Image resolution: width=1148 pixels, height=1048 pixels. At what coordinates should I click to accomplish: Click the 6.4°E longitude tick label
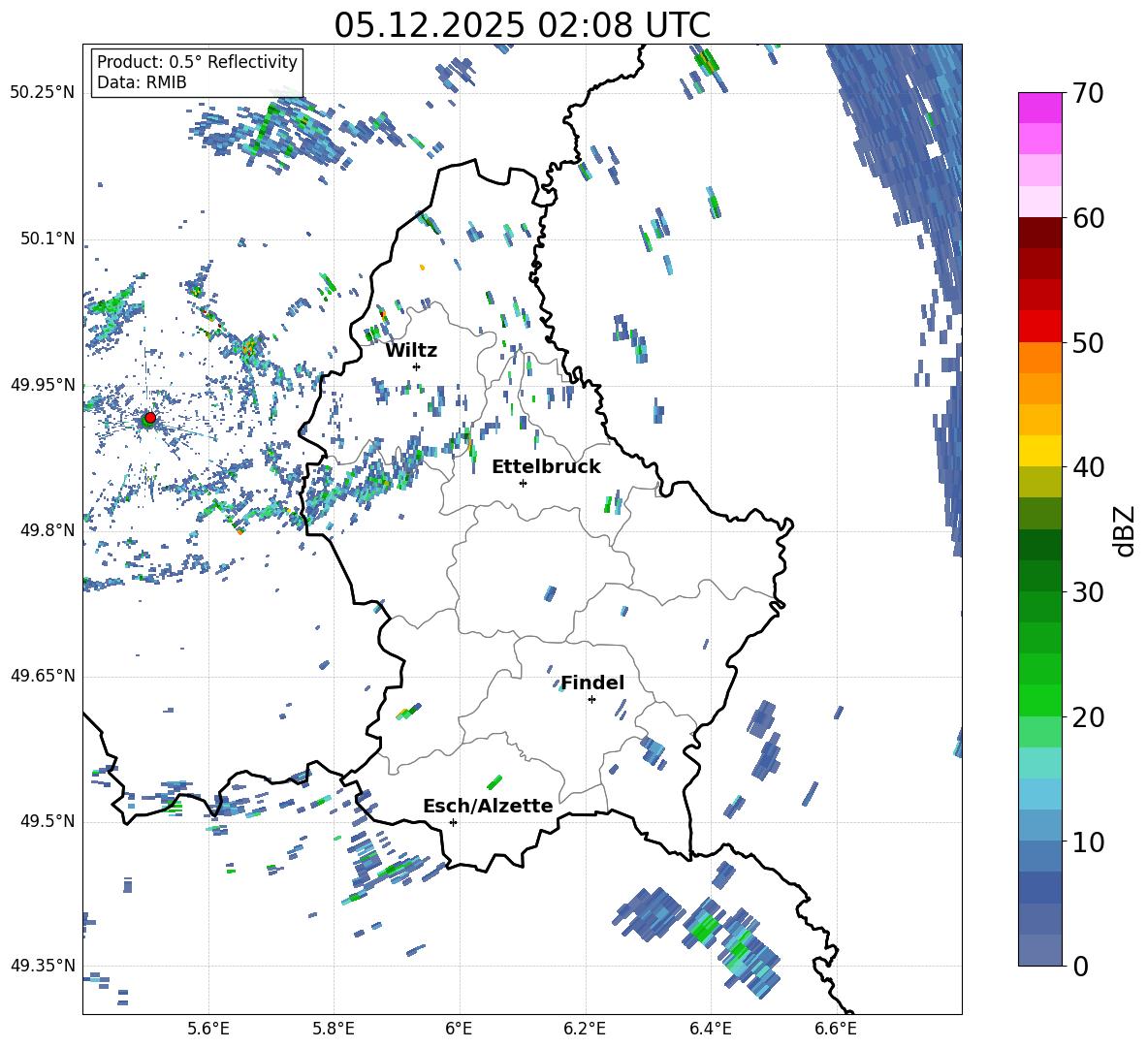click(710, 1029)
